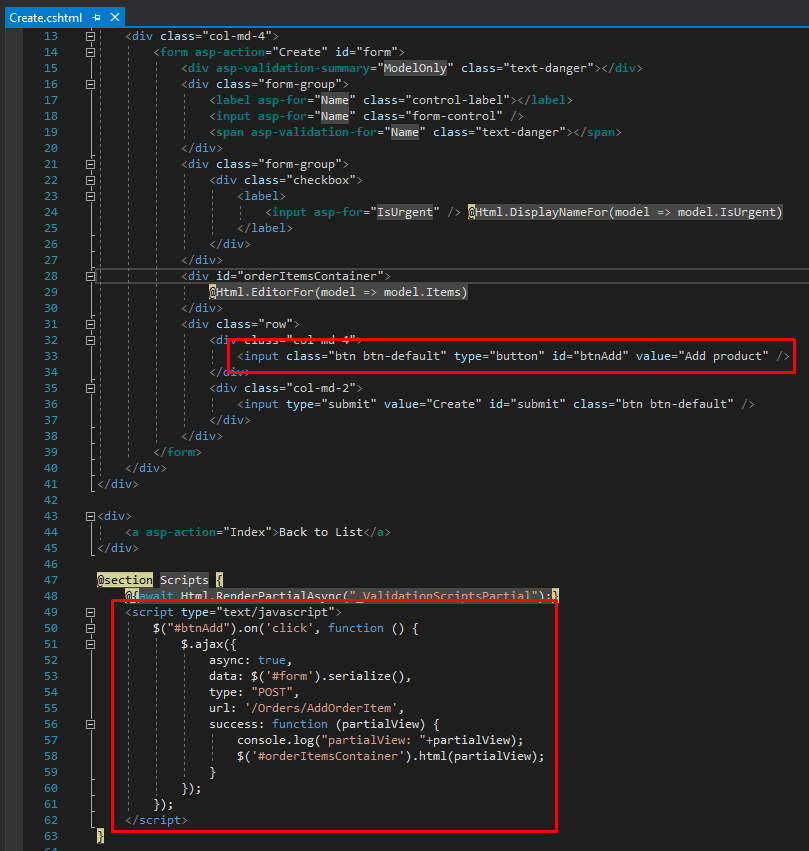The image size is (809, 851).
Task: Click asp-action="Index" on line 44
Action: [x=208, y=532]
